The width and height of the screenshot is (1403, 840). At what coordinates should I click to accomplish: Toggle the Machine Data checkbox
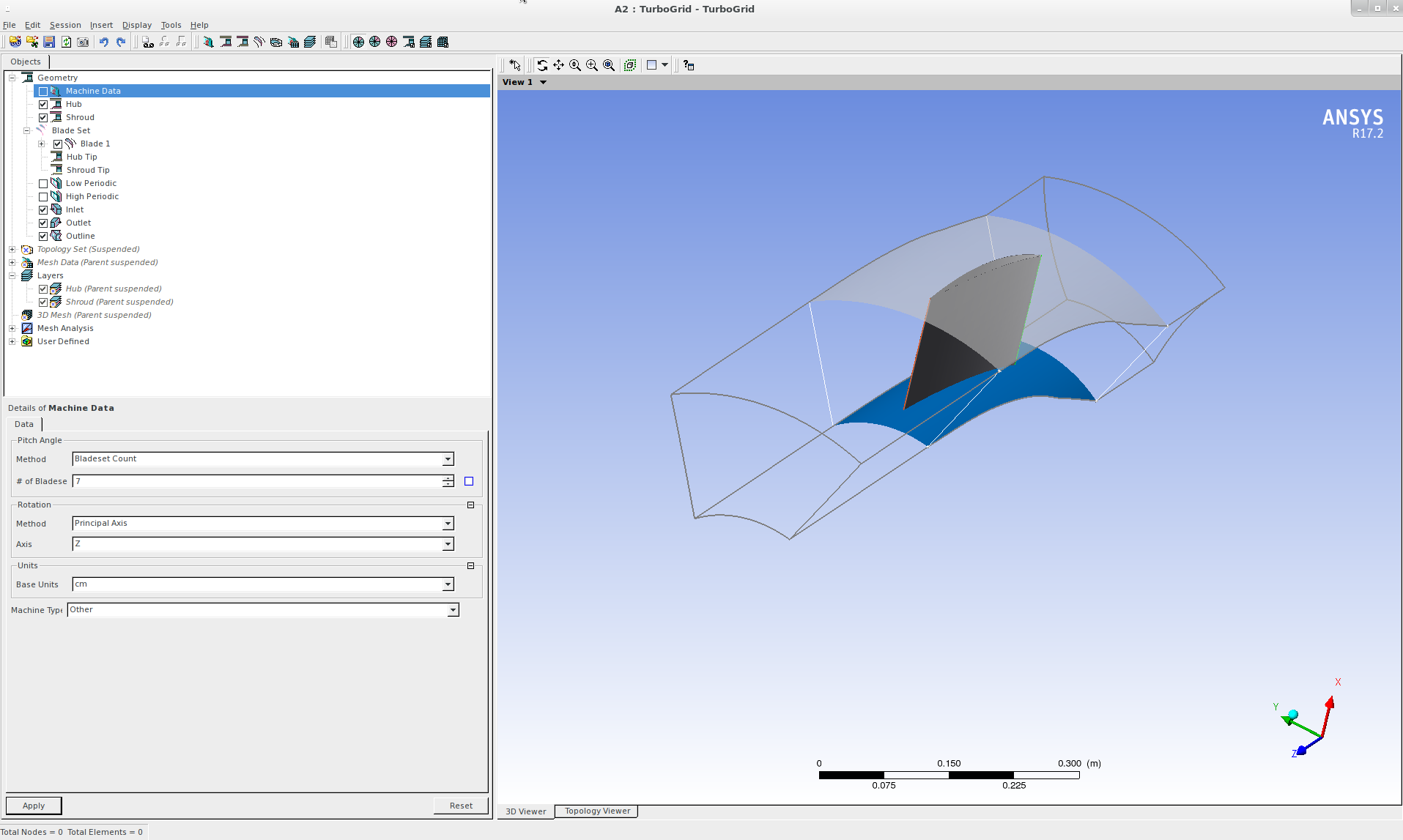click(x=43, y=92)
